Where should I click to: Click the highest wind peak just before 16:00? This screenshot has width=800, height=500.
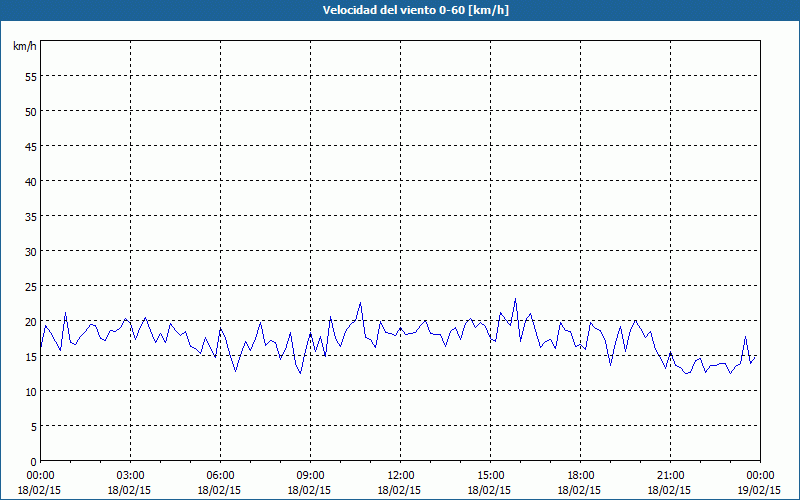coord(515,299)
